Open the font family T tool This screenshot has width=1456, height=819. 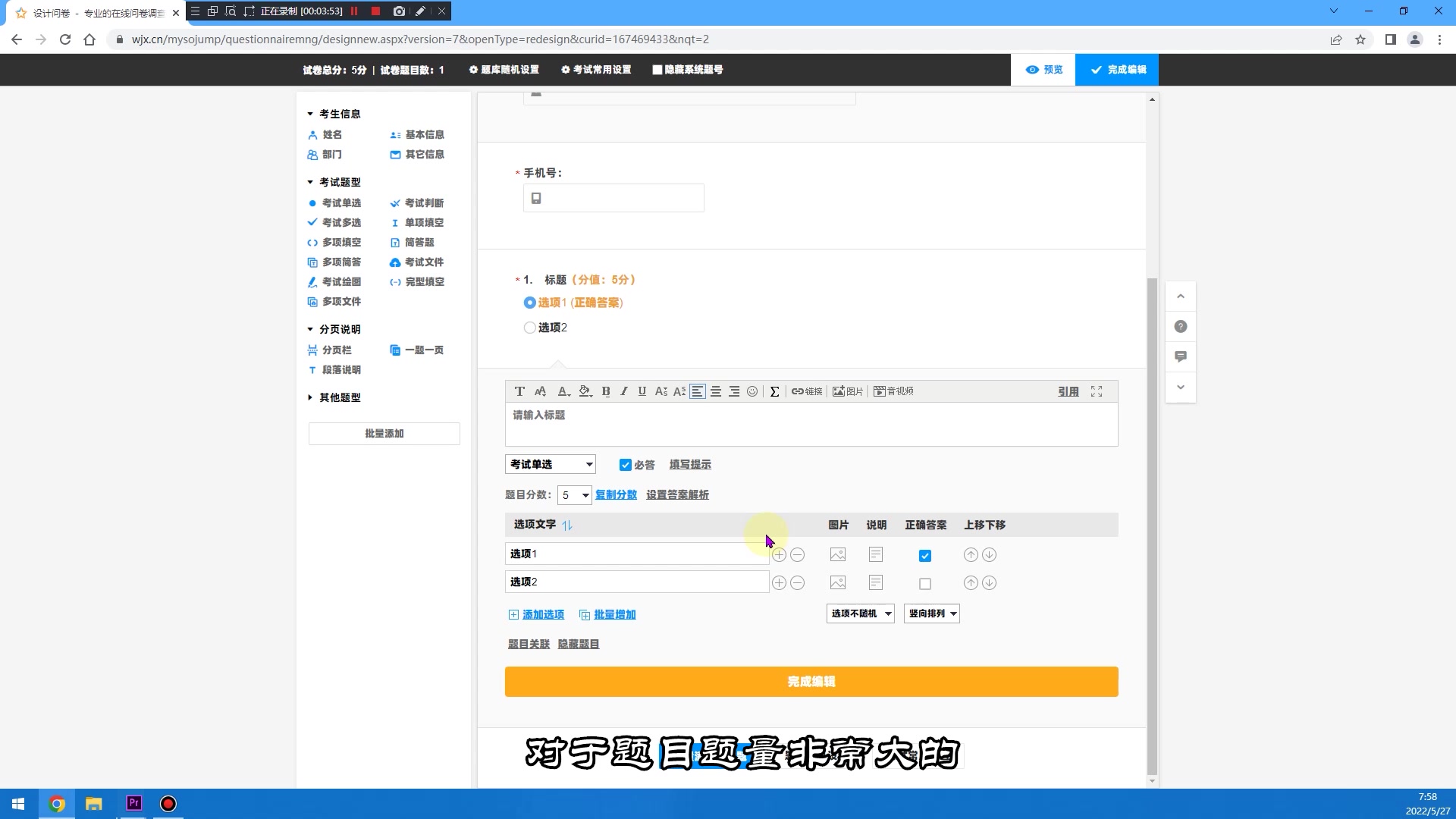pos(519,391)
